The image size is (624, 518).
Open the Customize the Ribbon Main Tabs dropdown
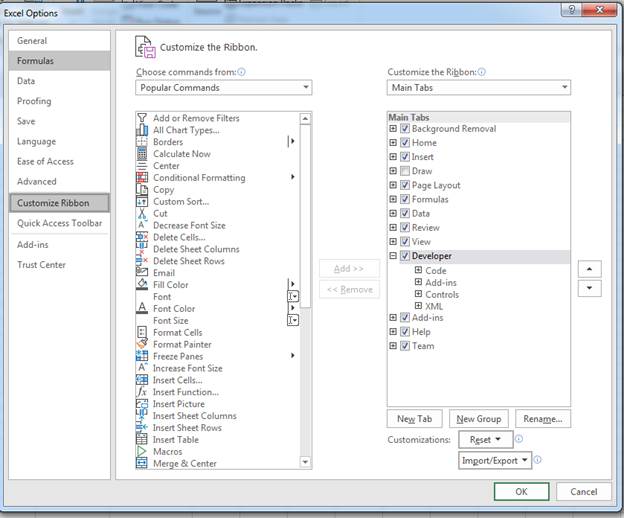[478, 88]
